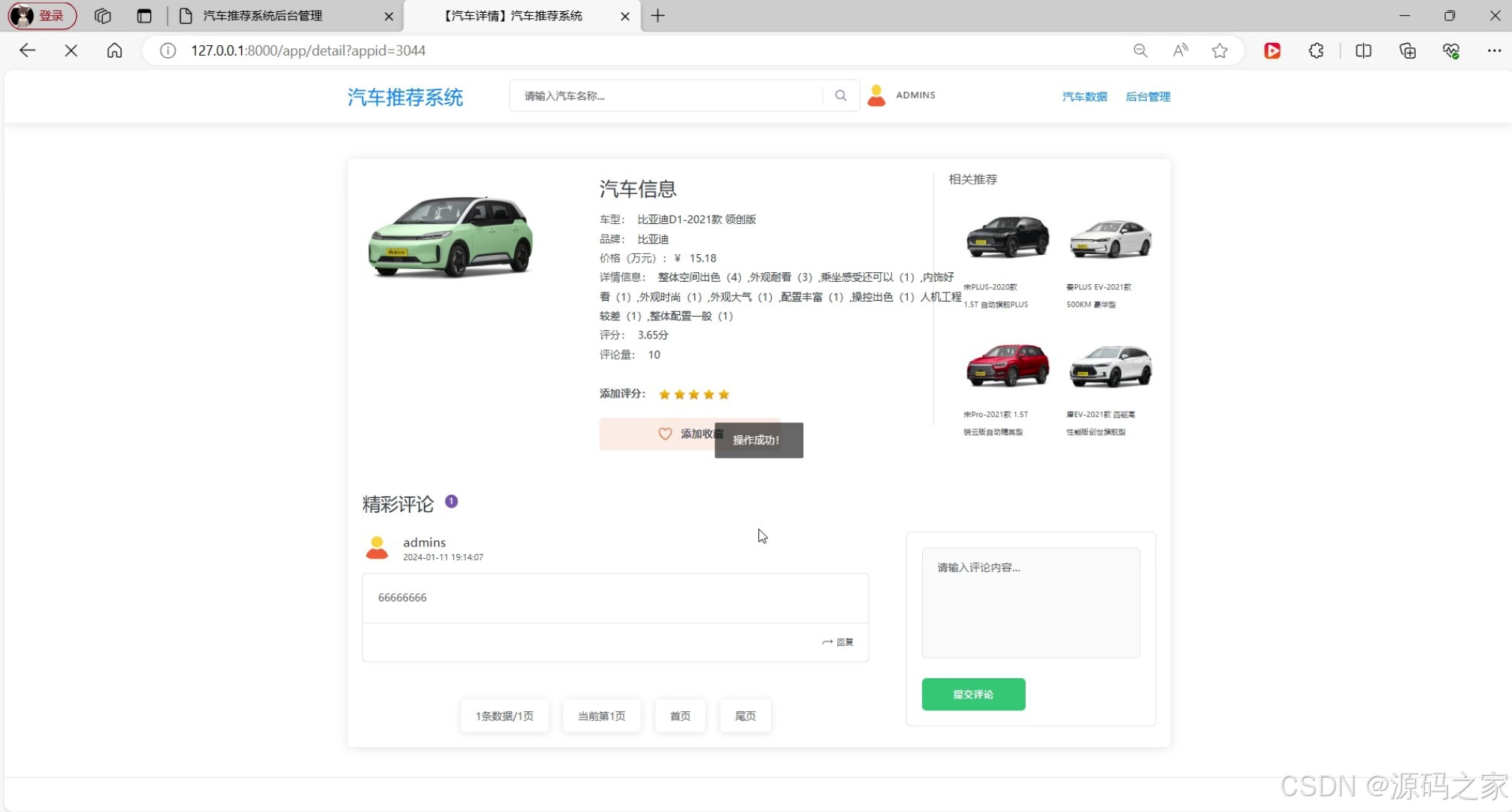1512x812 pixels.
Task: Open browser settings via the ellipsis menu
Action: 1495,50
